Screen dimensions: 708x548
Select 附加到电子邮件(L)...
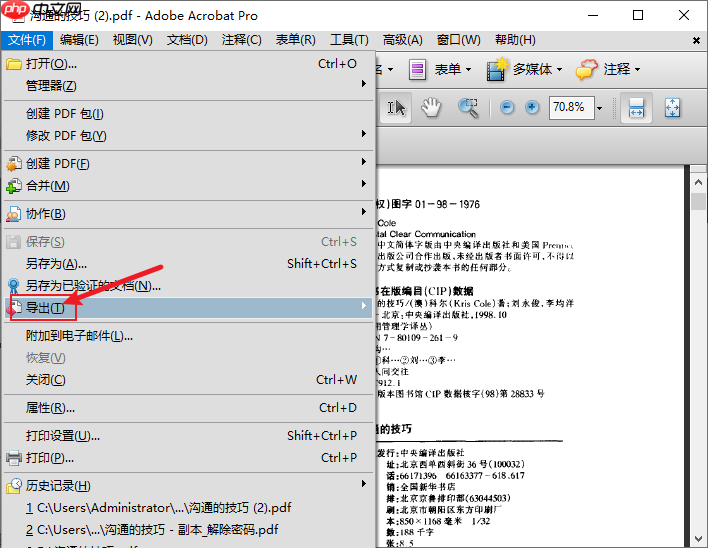188,336
